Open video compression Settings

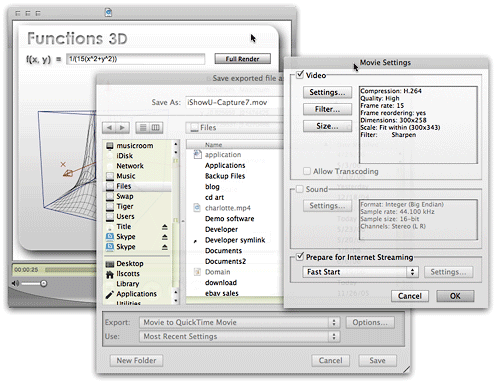point(327,92)
